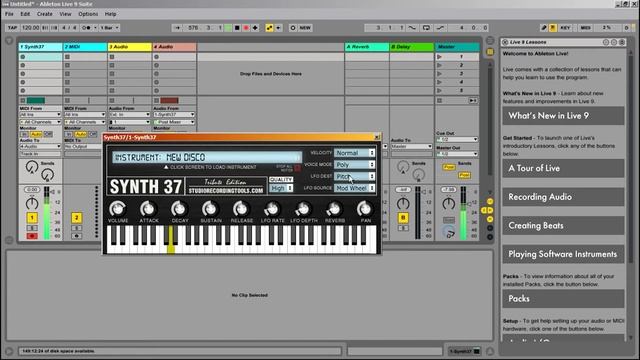Toggle the yellow computer MIDI keyboard icon

tap(553, 28)
